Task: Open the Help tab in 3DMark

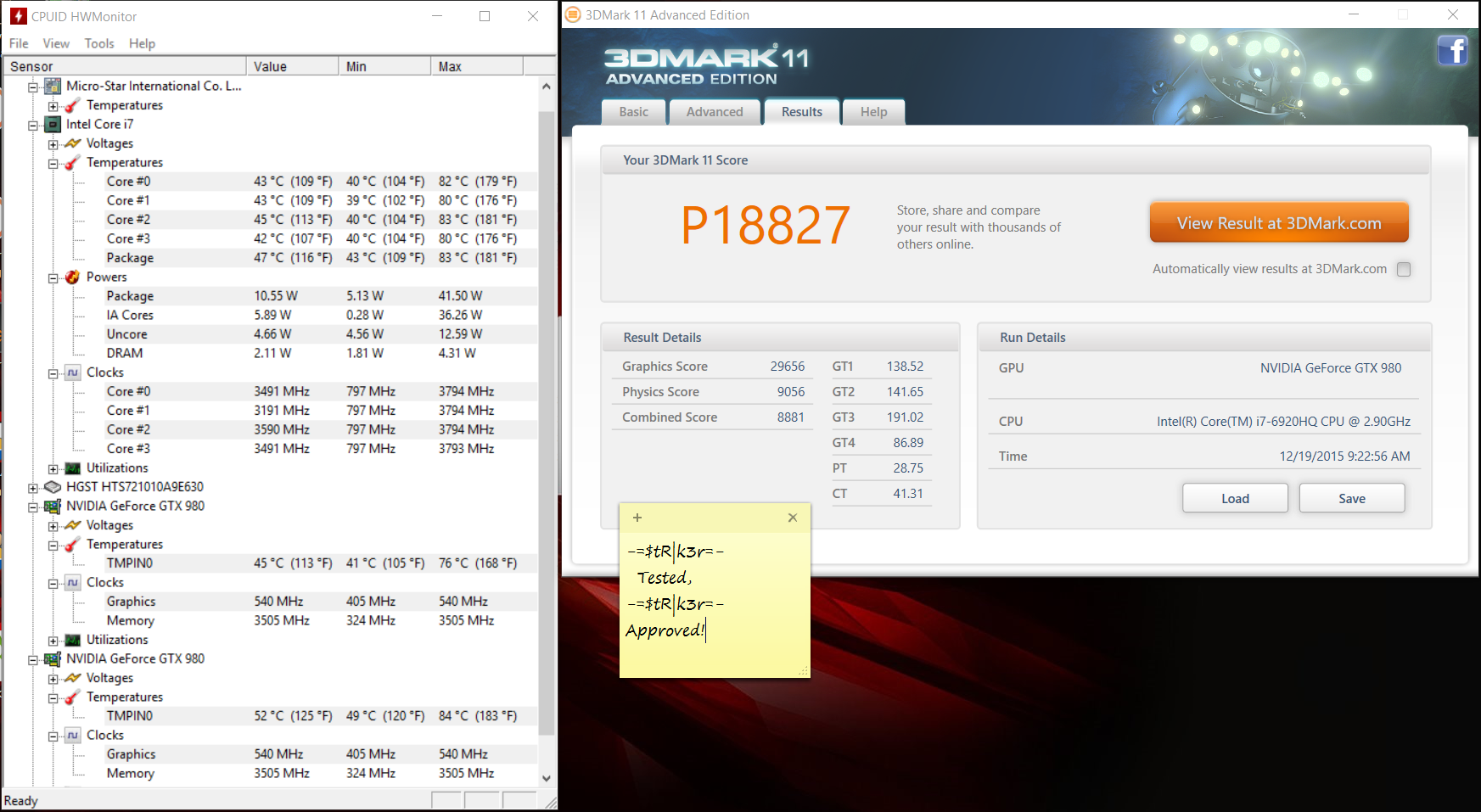Action: [873, 112]
